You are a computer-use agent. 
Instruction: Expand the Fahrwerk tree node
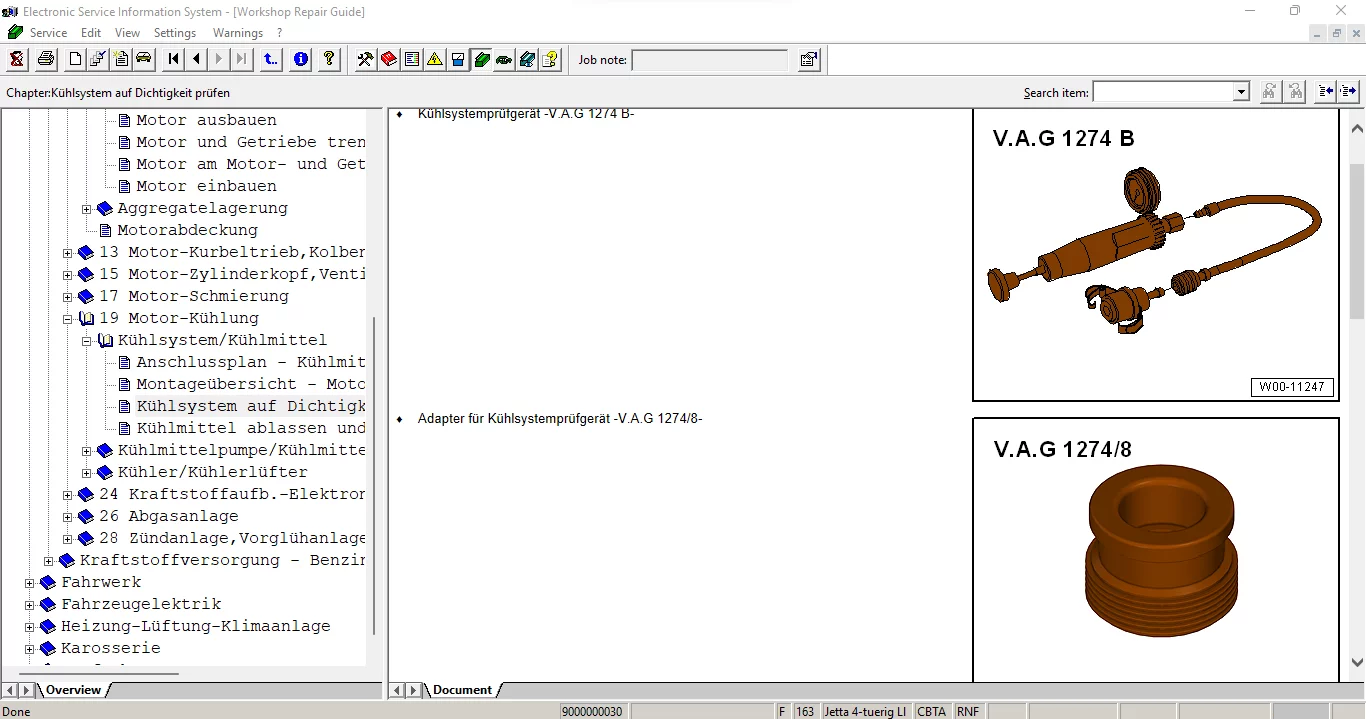pos(28,582)
